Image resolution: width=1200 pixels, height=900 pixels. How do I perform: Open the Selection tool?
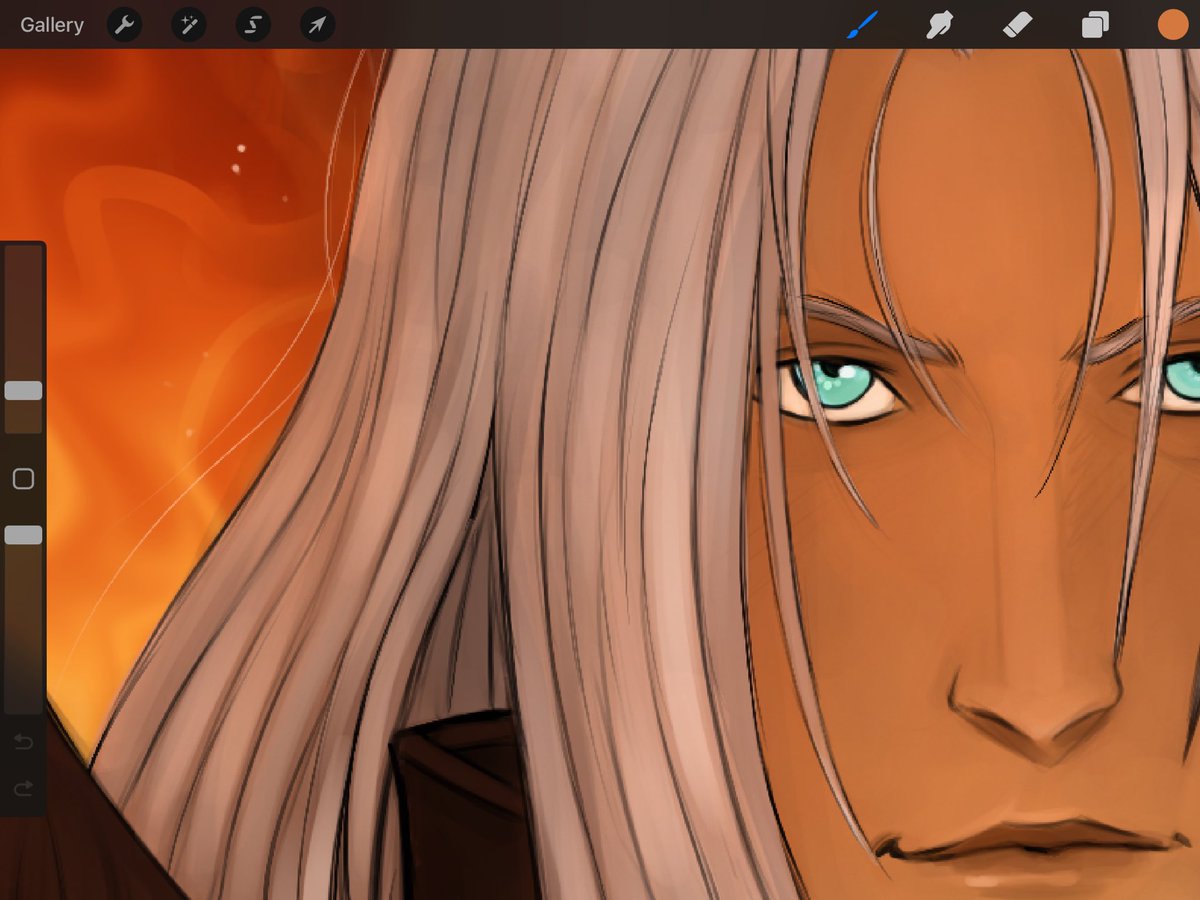click(253, 25)
